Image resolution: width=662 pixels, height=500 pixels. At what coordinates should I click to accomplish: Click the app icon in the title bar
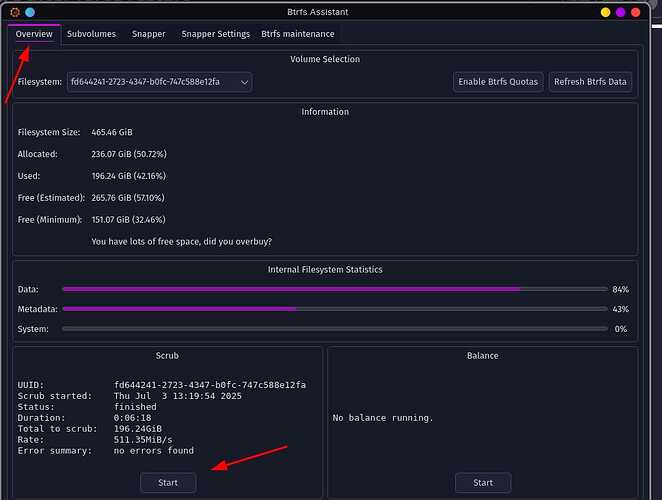[x=15, y=12]
